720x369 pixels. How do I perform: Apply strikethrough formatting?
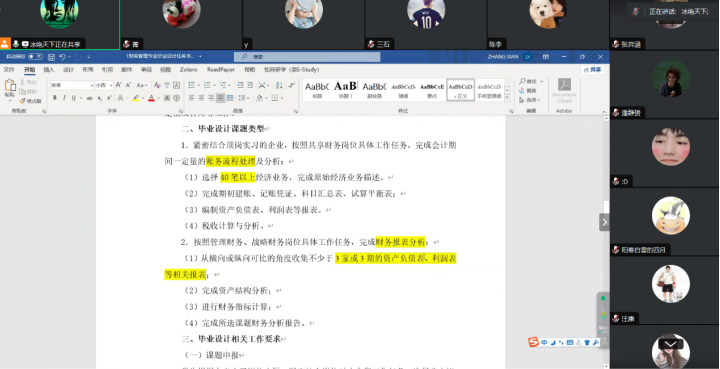[89, 98]
